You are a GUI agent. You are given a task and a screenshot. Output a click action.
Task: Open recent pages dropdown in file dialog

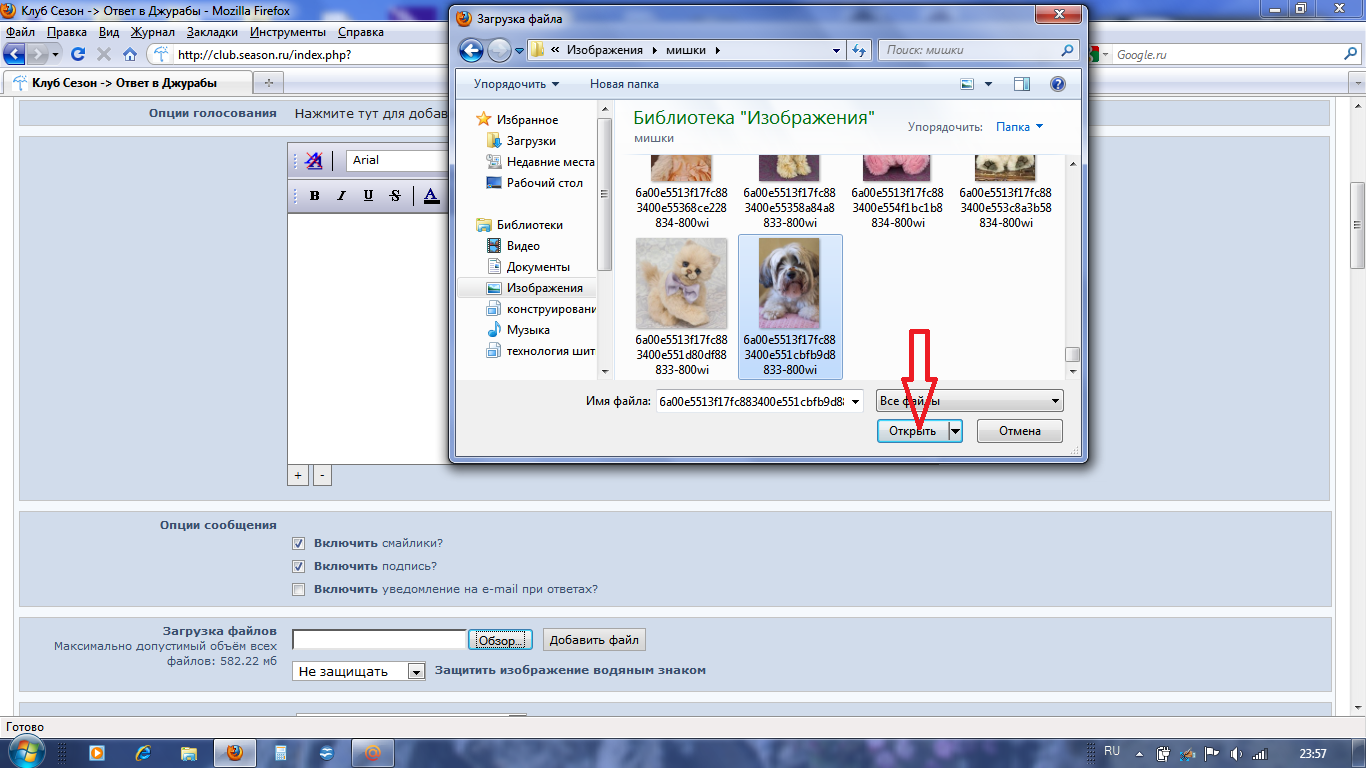click(520, 50)
